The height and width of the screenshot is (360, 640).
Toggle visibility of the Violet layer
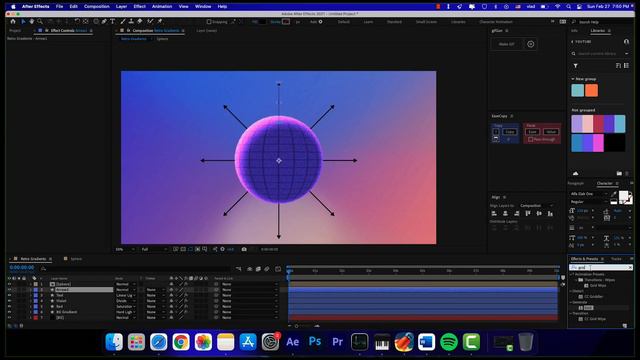click(9, 301)
